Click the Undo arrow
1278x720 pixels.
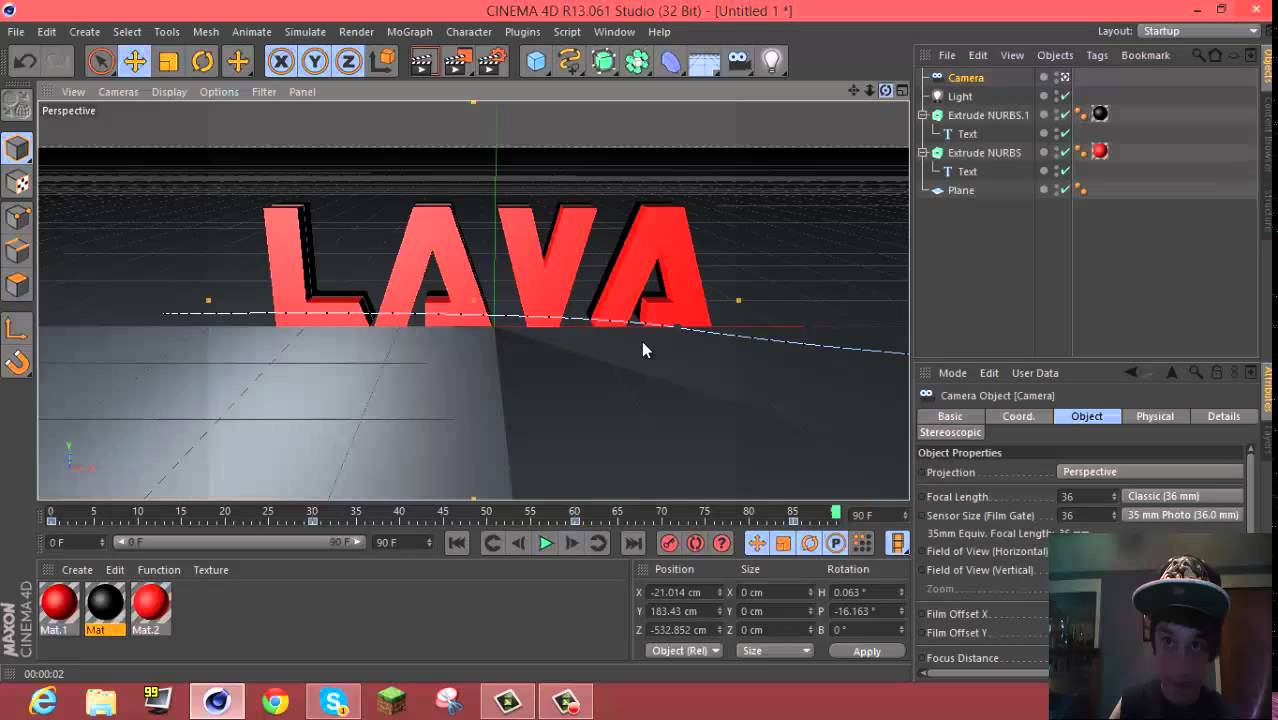[x=25, y=62]
